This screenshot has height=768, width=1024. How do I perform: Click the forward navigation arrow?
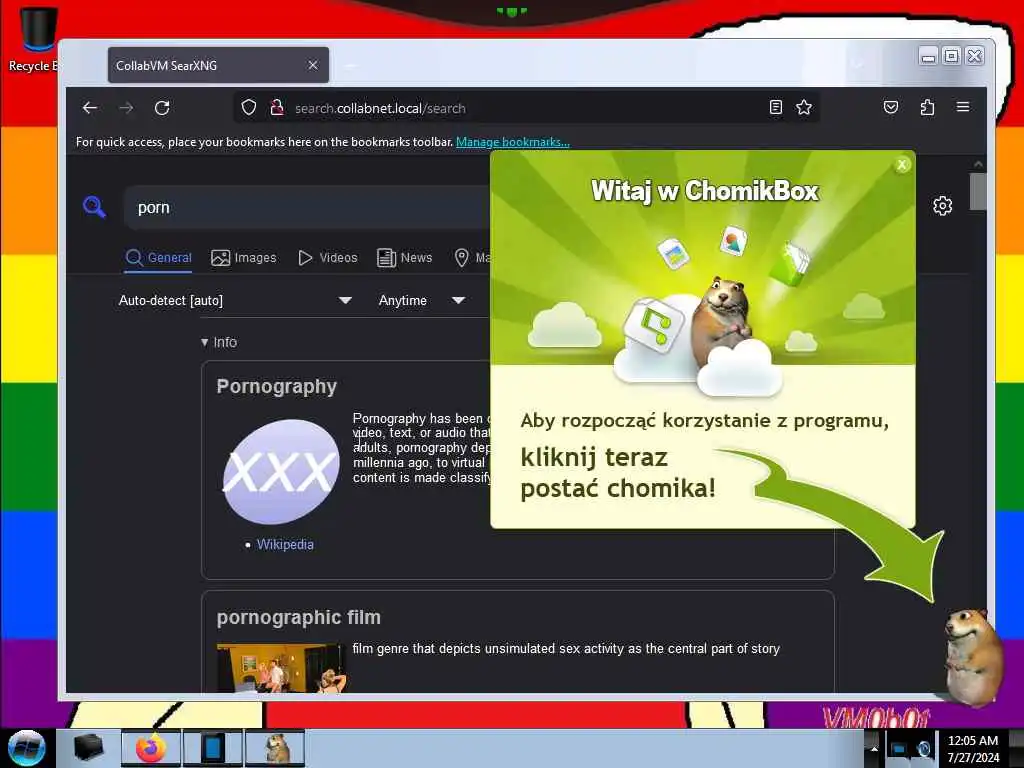click(x=126, y=108)
